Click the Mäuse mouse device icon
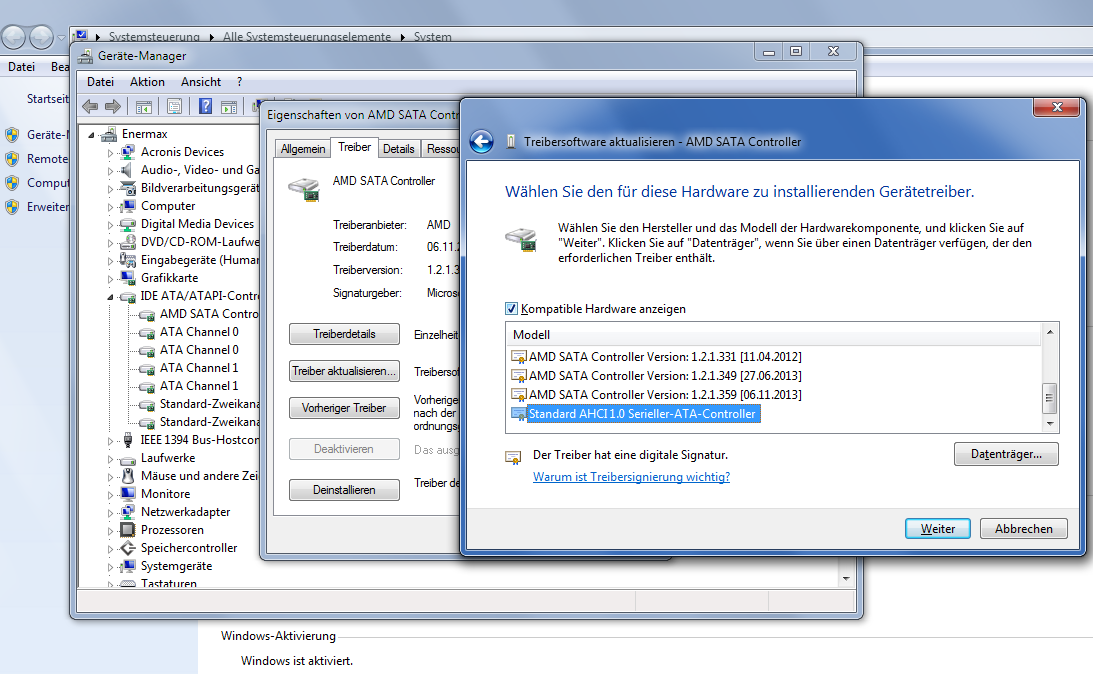 pos(128,475)
